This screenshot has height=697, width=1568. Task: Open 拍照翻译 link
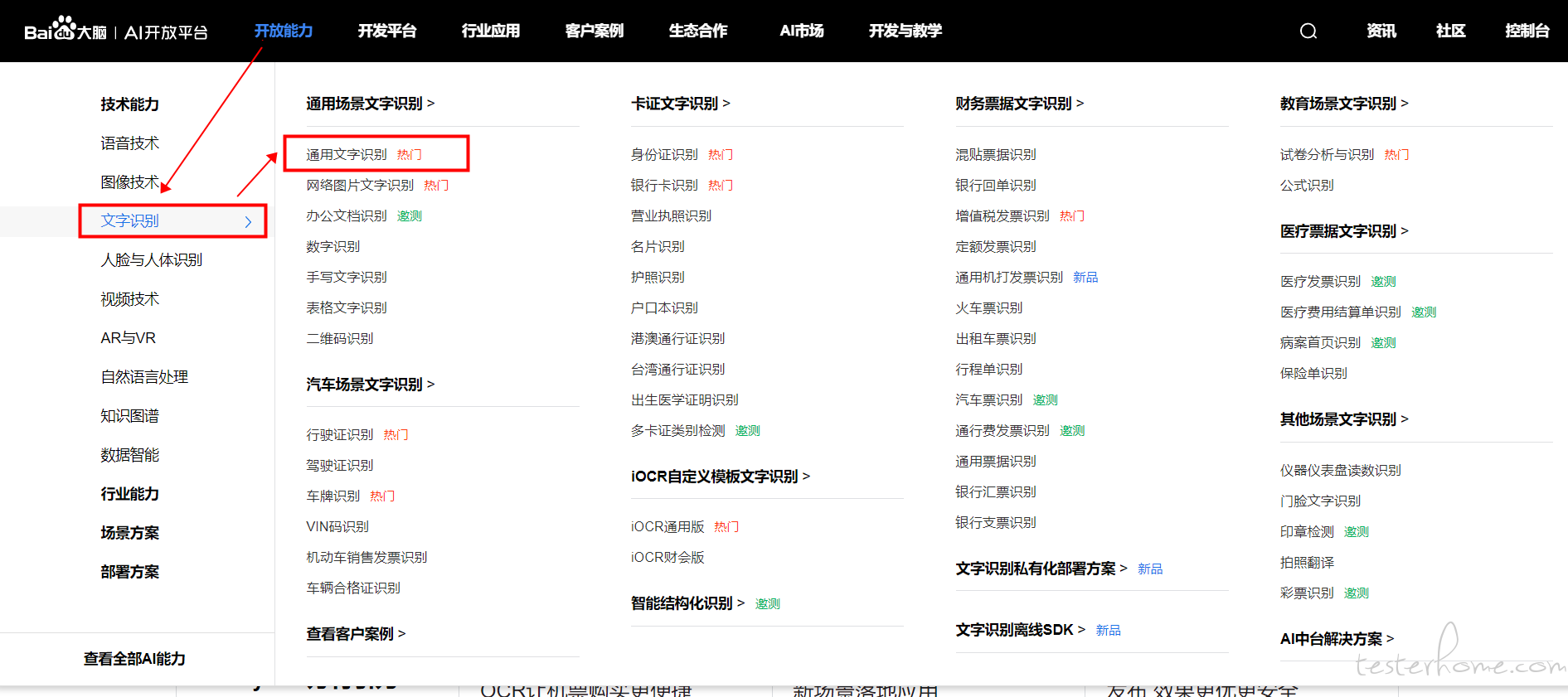[x=1307, y=563]
